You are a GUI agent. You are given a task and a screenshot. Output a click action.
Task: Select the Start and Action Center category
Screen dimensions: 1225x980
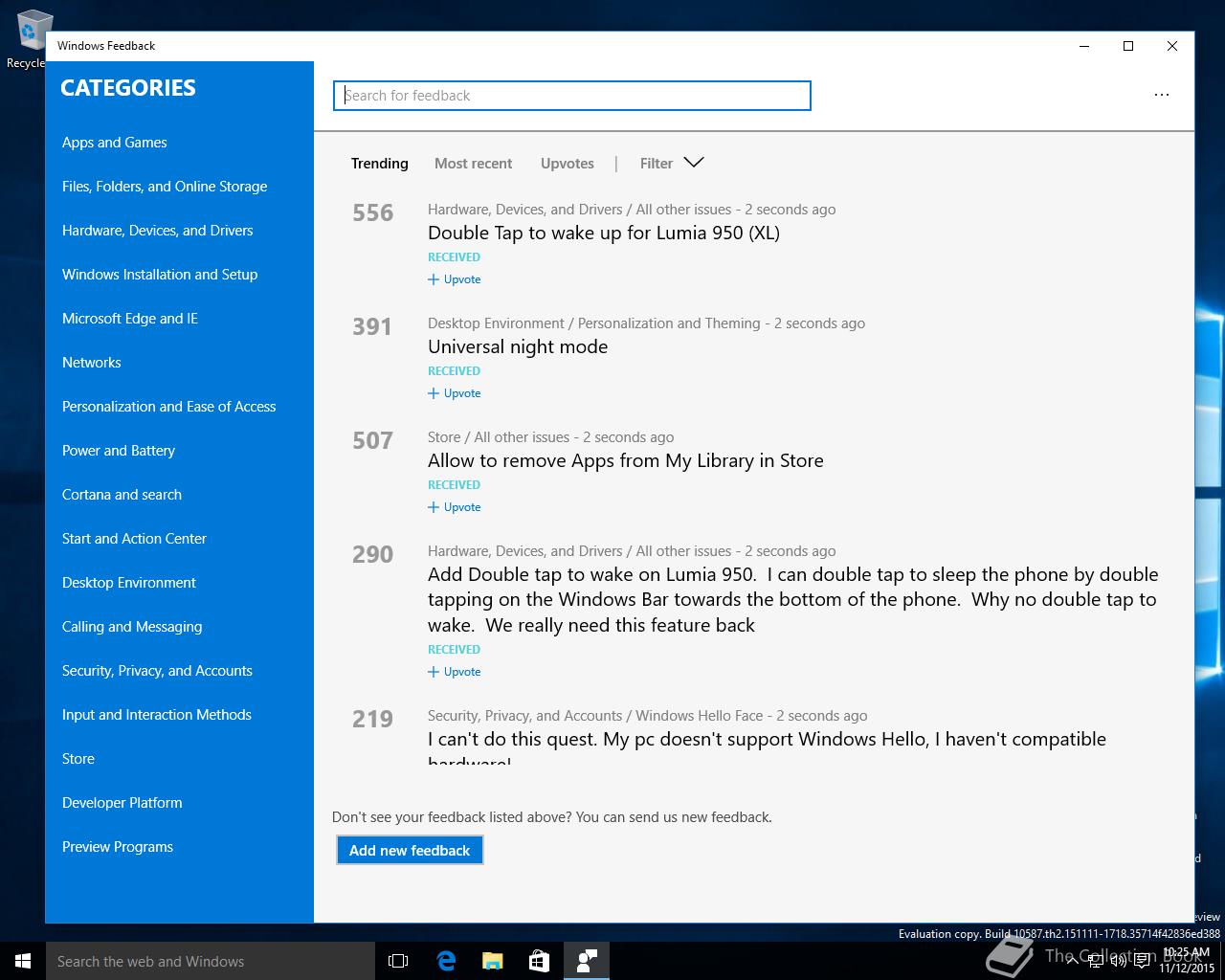click(134, 539)
